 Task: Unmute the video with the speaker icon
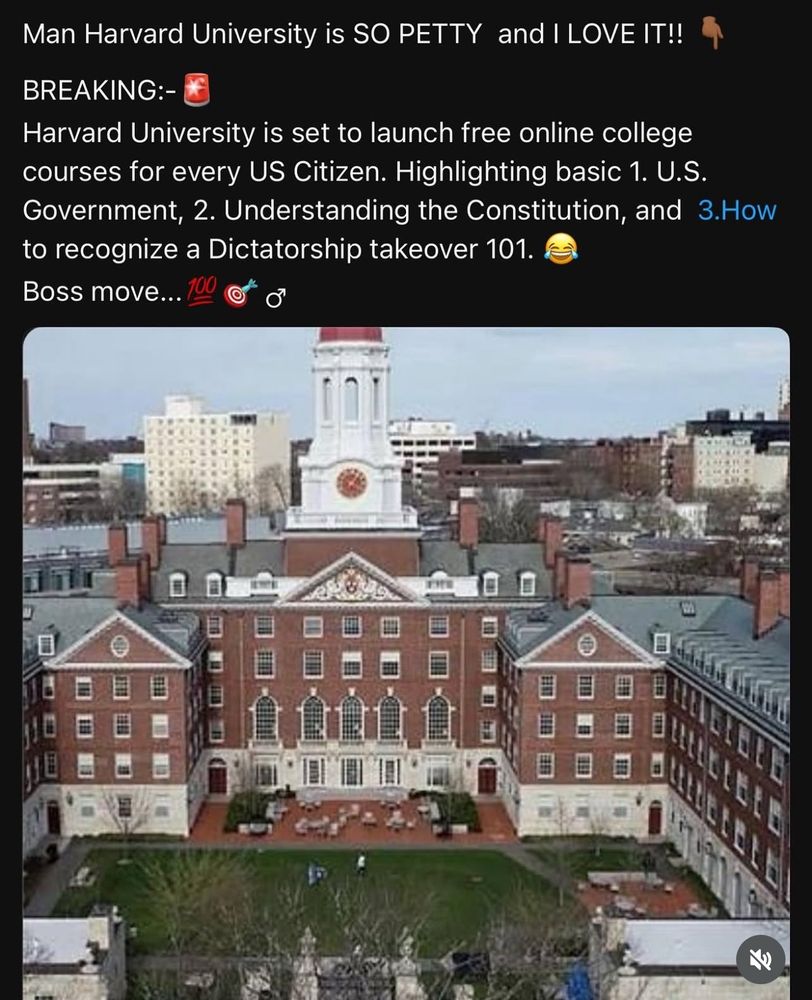tap(761, 960)
